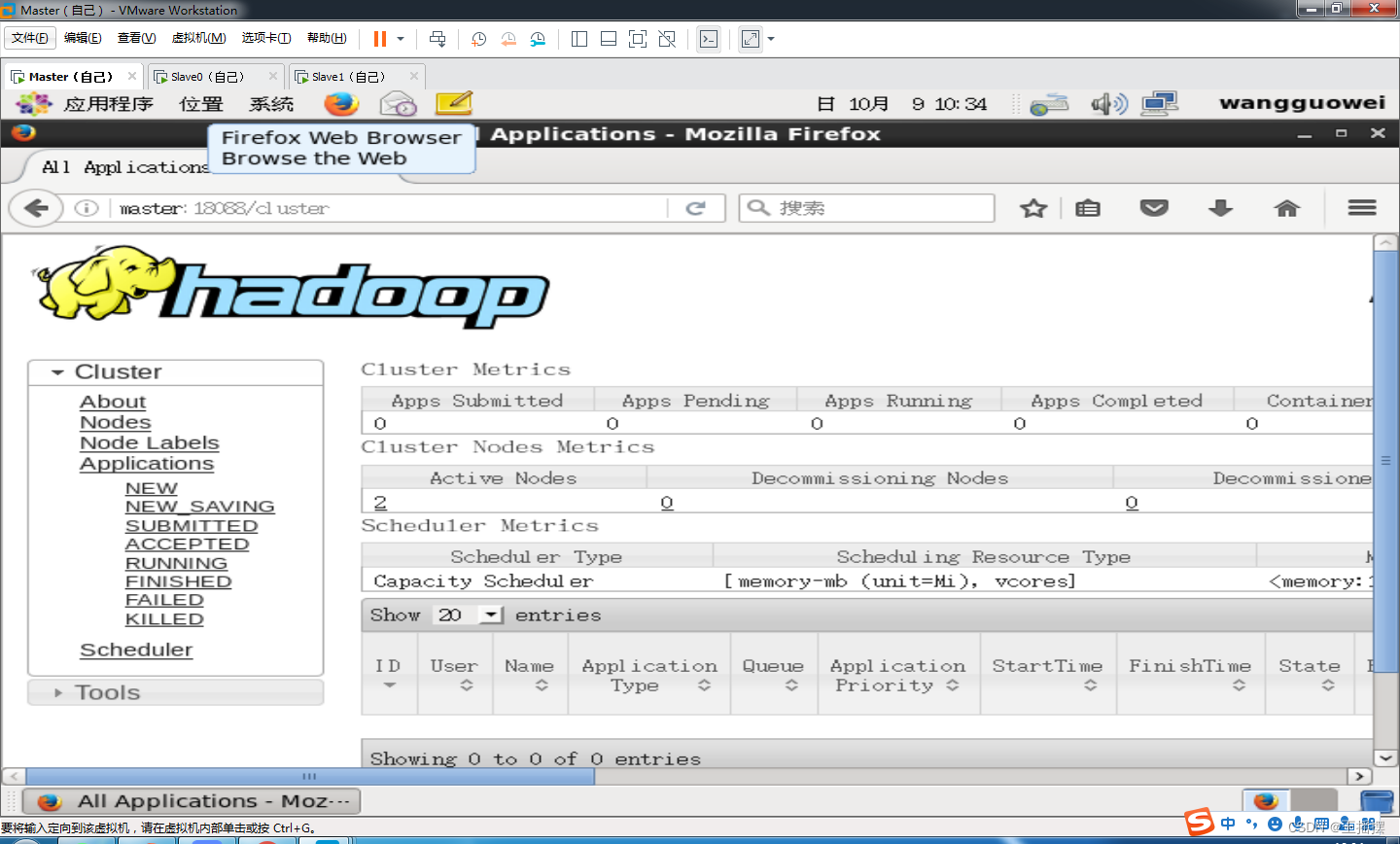
Task: Filter applications by RUNNING state
Action: (176, 563)
